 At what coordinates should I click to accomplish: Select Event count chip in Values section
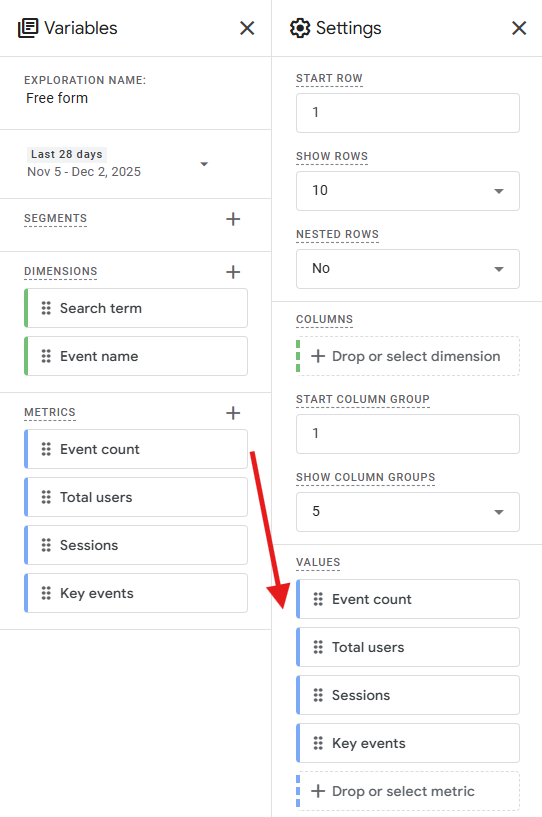408,599
